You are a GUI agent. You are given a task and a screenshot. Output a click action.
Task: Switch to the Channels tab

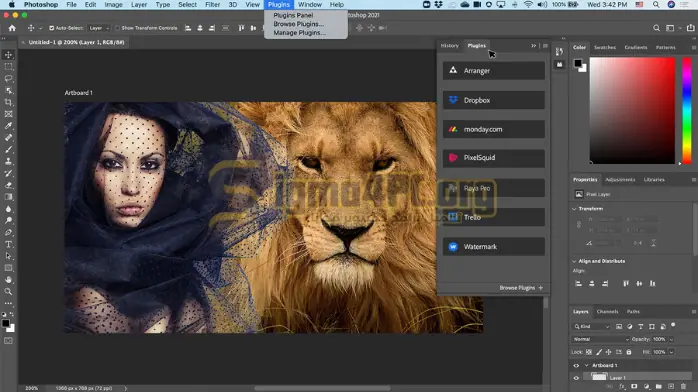point(607,311)
